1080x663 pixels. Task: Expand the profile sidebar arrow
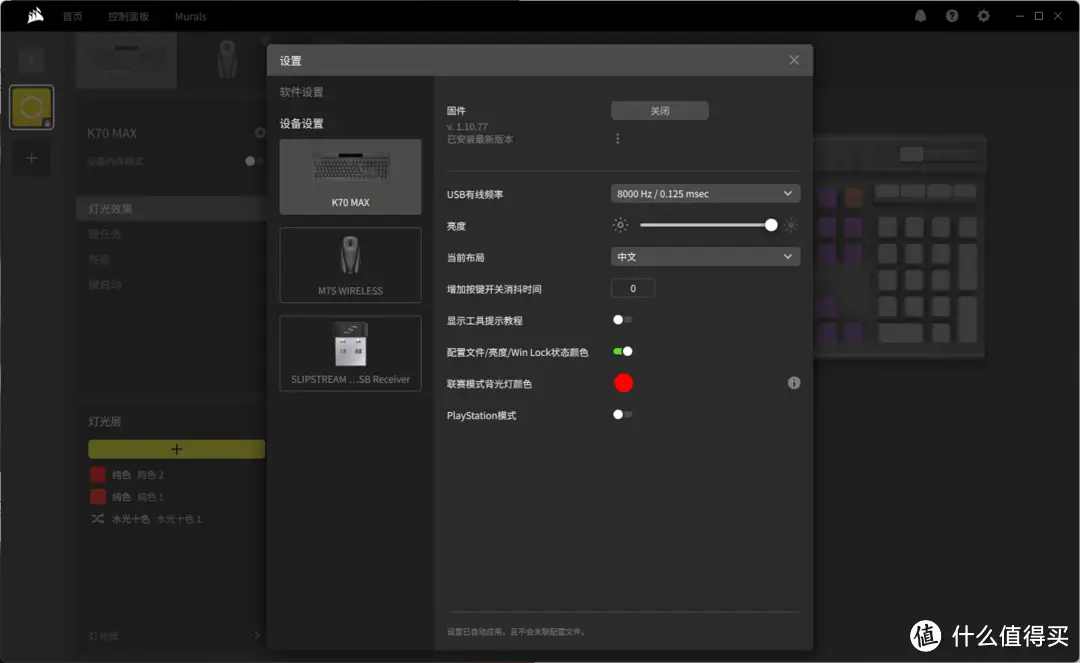tap(31, 60)
